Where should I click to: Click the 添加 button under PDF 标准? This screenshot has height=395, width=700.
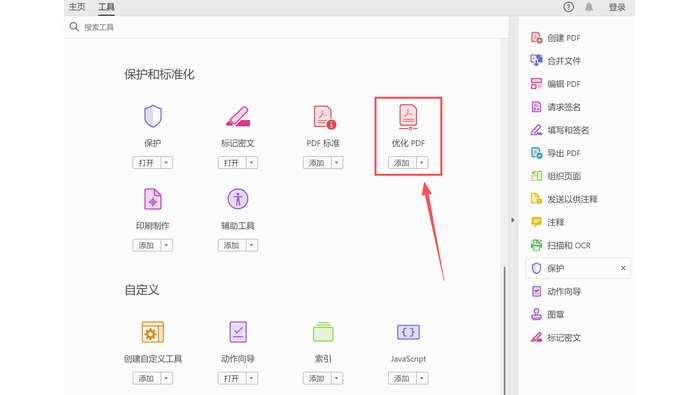317,162
